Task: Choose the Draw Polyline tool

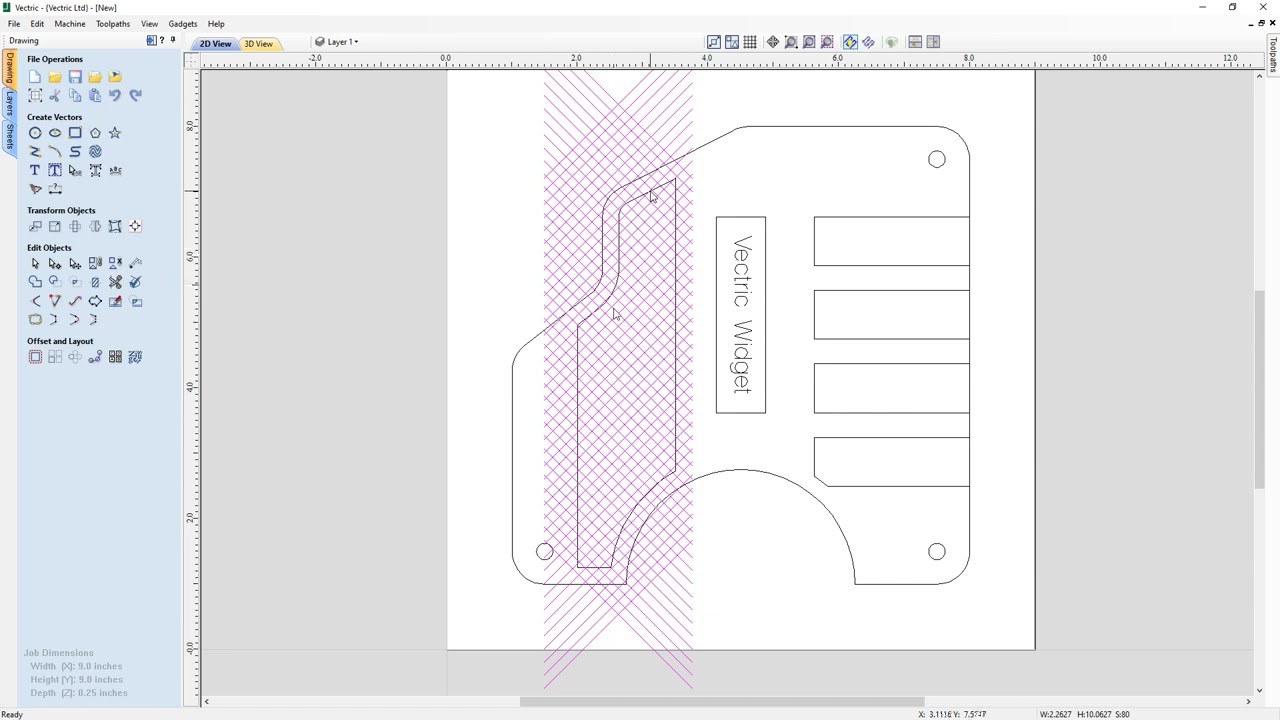Action: tap(35, 152)
